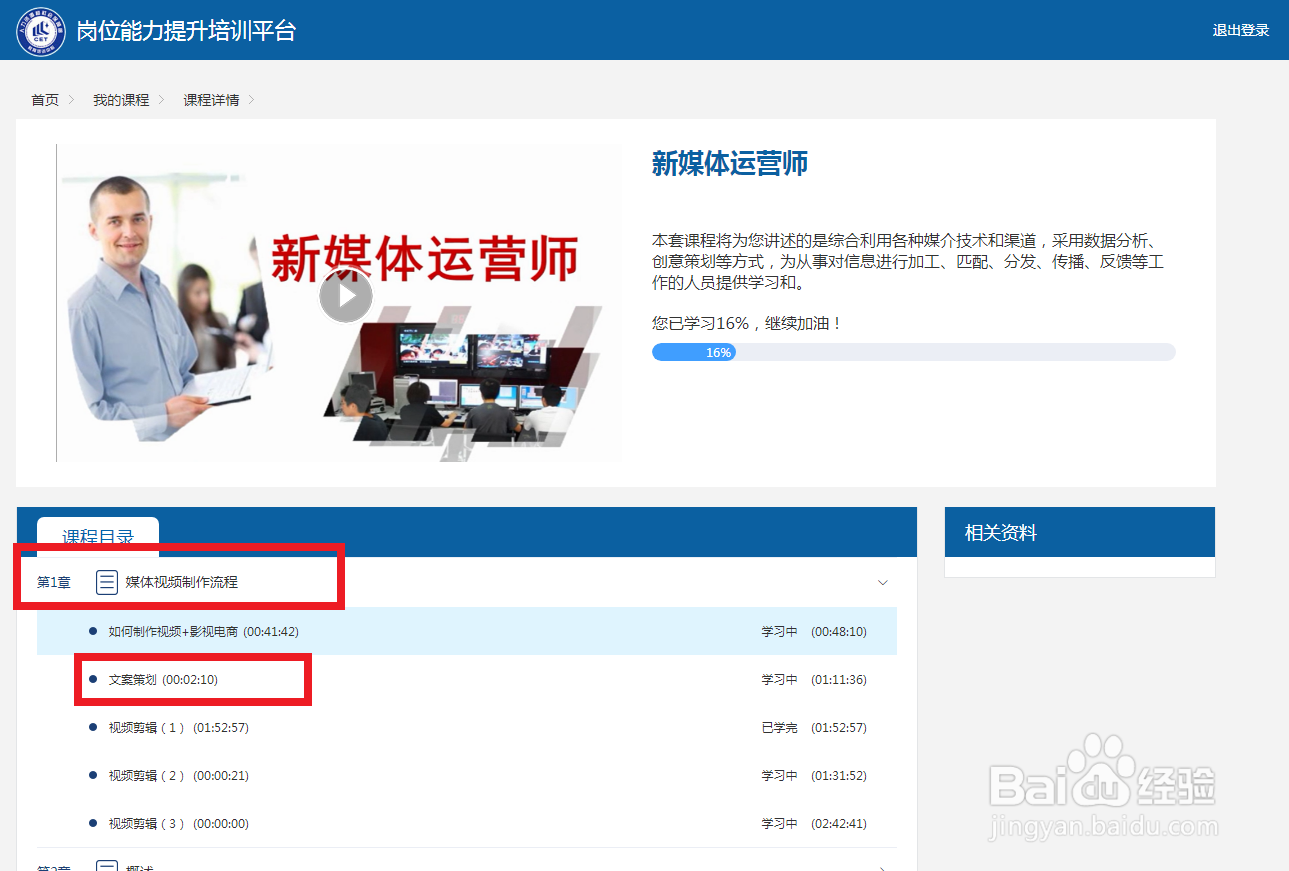Screen dimensions: 1289x871
Task: Log out via 退出登录
Action: [1241, 30]
